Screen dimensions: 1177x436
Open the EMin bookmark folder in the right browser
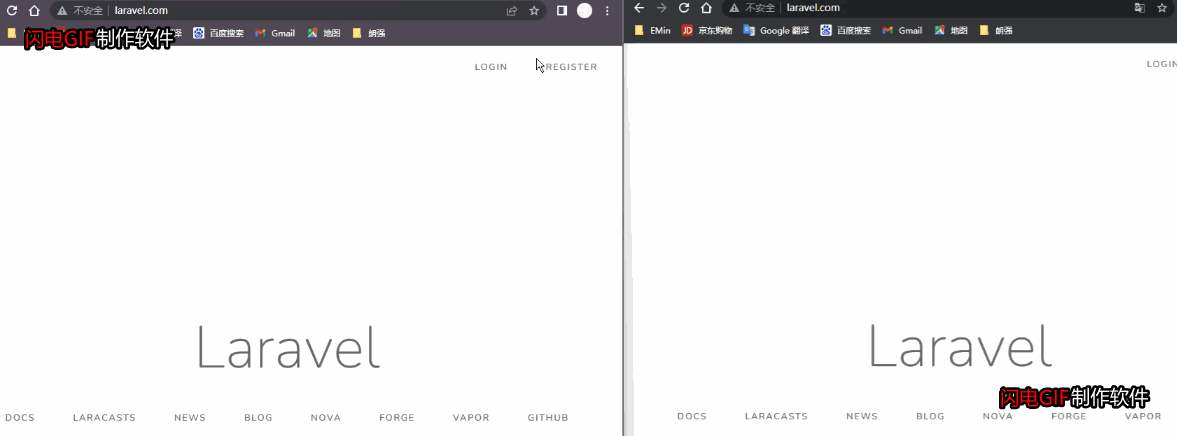pos(652,30)
